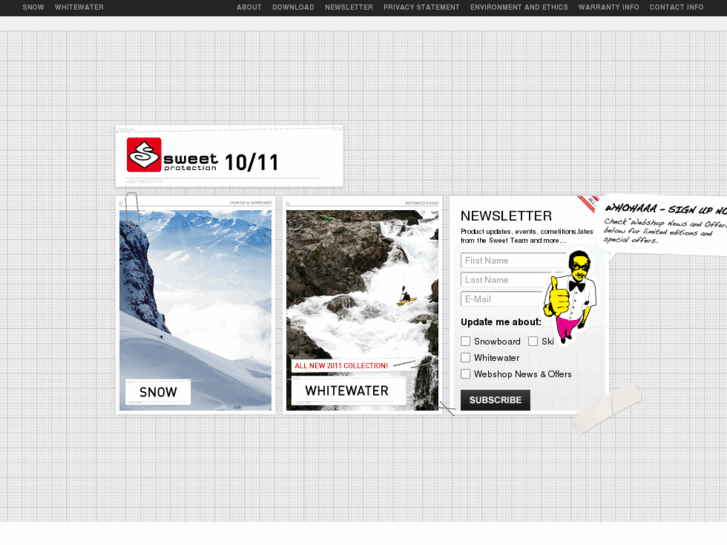Viewport: 727px width, 545px height.
Task: Click the 10/11 season text in header
Action: click(252, 163)
